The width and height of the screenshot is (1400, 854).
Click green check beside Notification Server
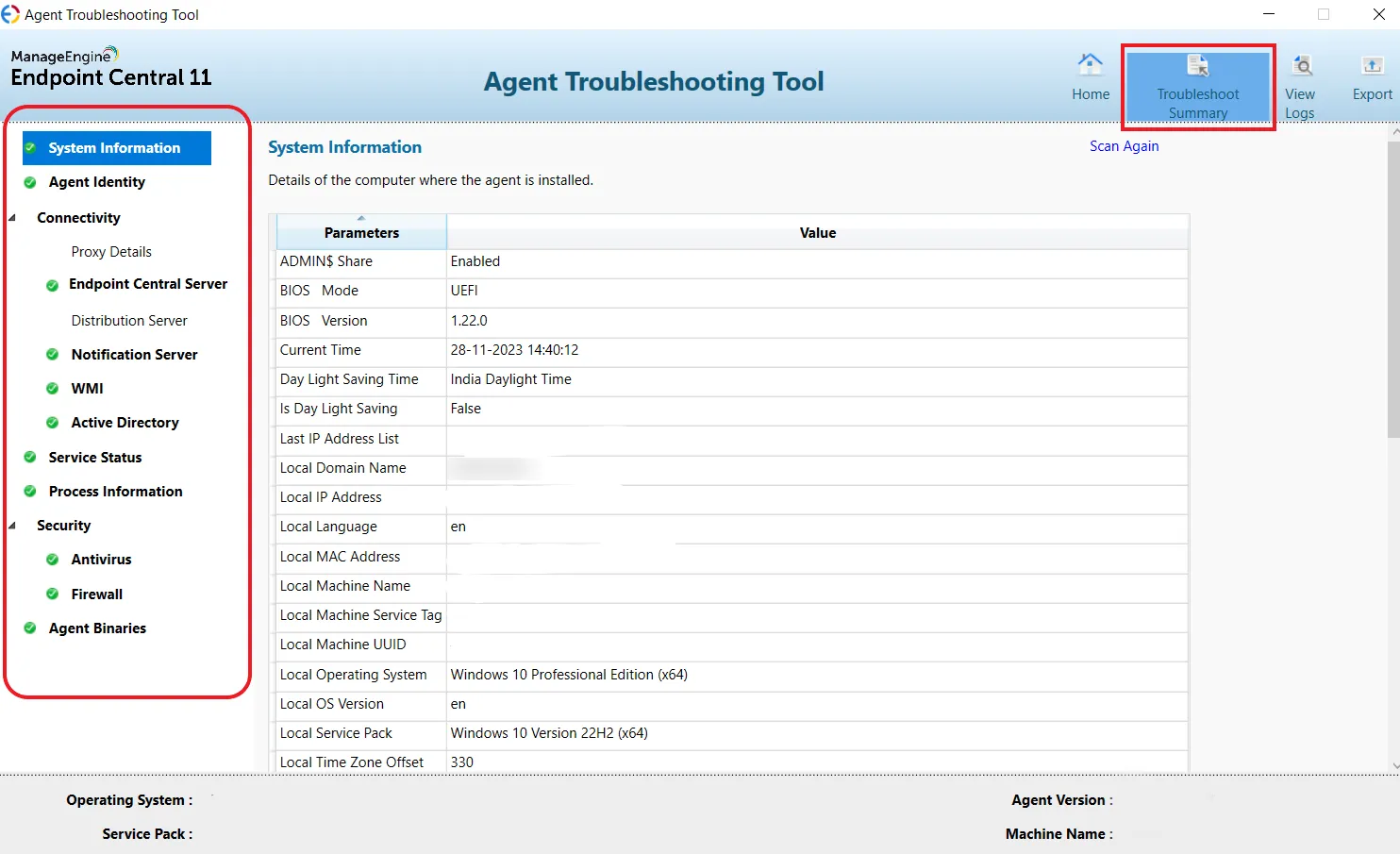coord(53,354)
